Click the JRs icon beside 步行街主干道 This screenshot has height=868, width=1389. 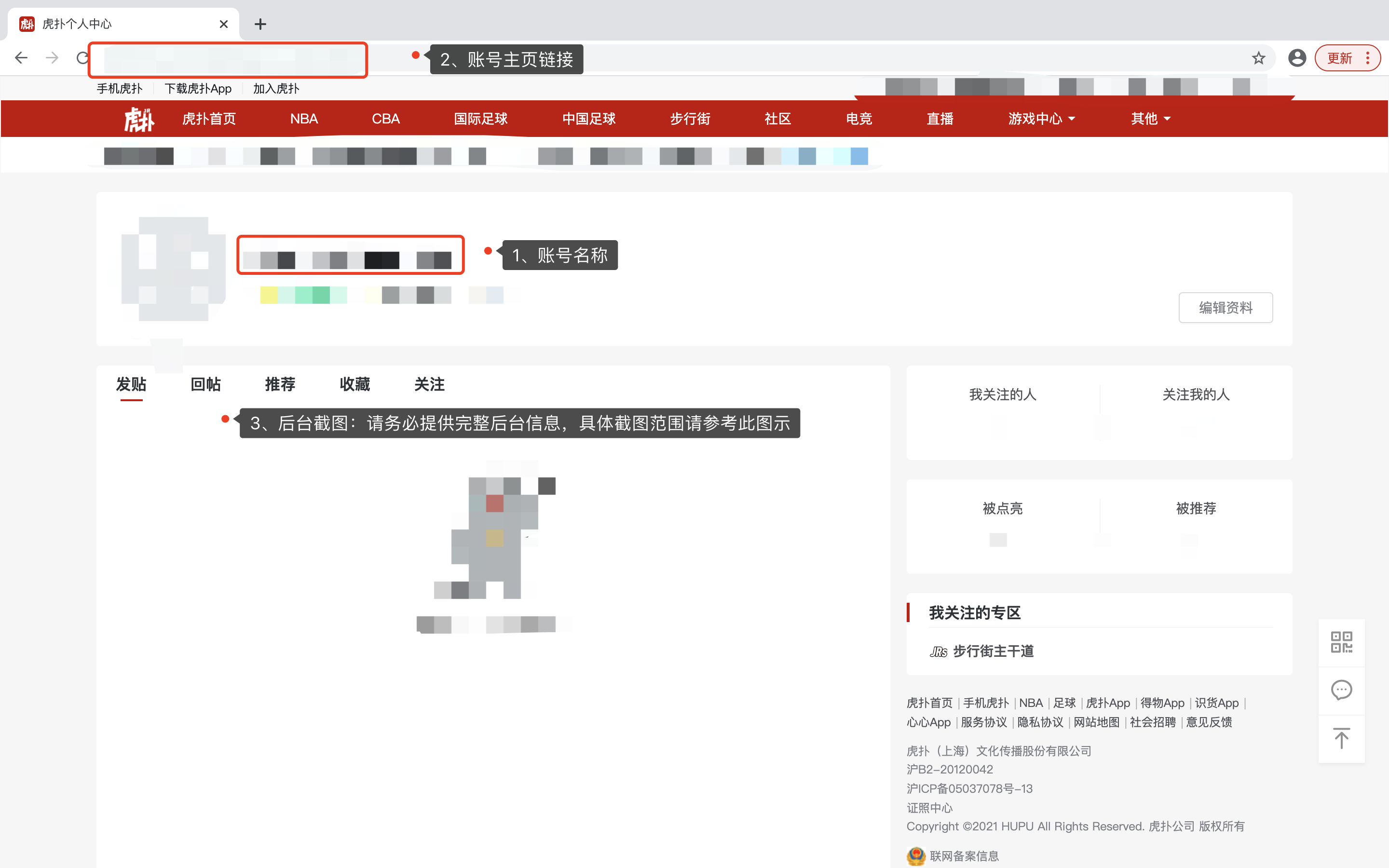click(x=939, y=651)
